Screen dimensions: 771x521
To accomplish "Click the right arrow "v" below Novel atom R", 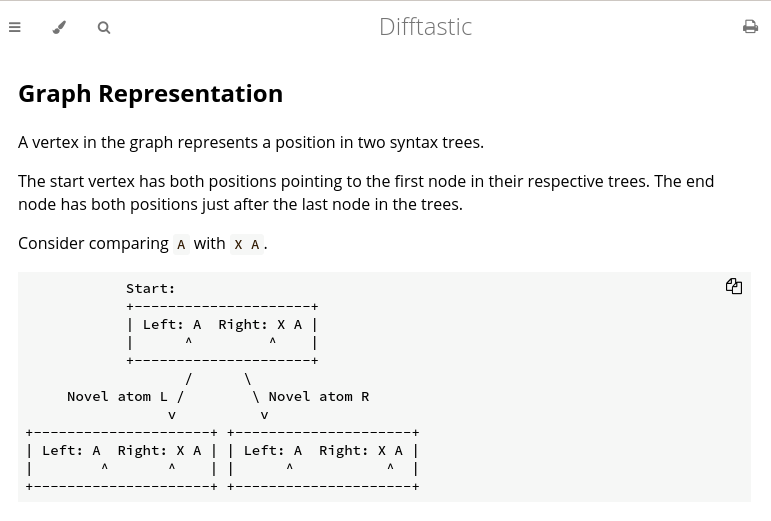I will [x=264, y=414].
